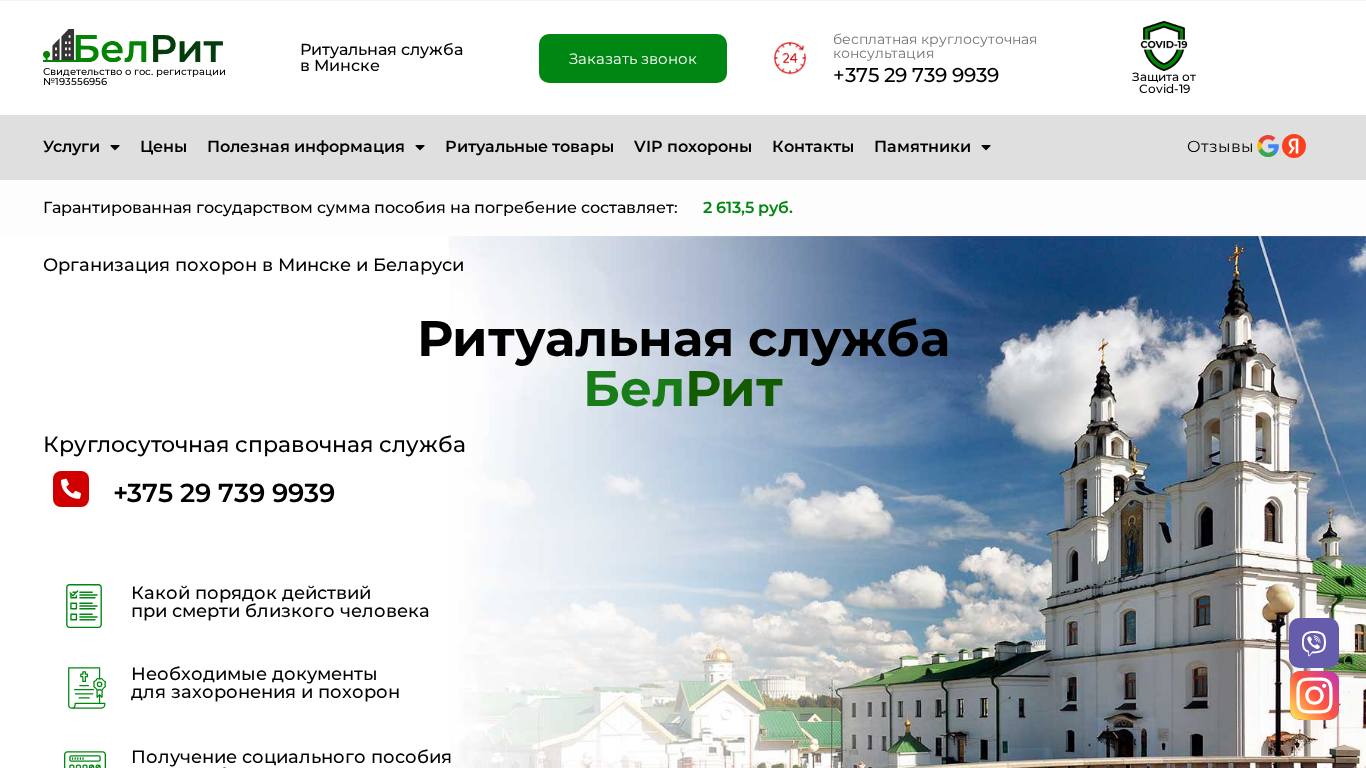This screenshot has width=1366, height=768.
Task: Click the Ритуальная служба в Минске text
Action: pyautogui.click(x=382, y=58)
